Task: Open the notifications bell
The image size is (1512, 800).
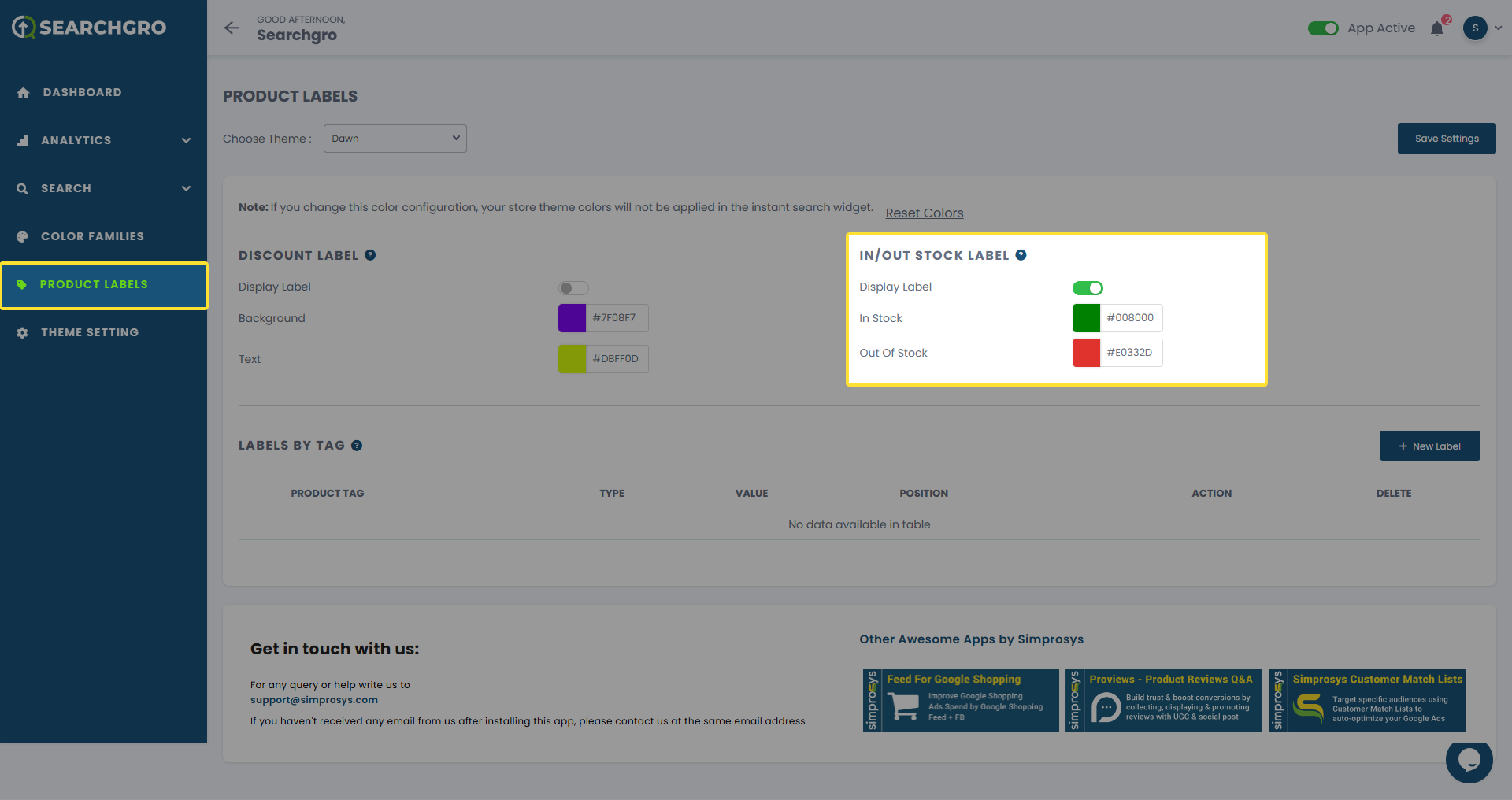Action: click(1437, 29)
